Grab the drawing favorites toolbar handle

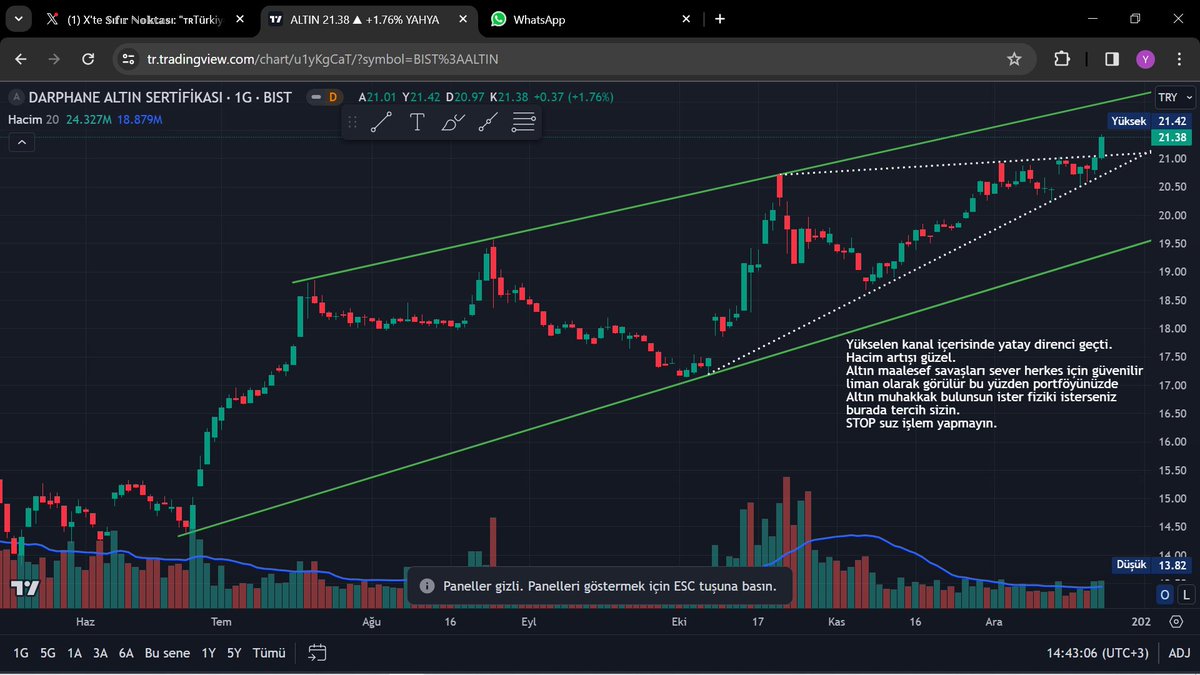[x=352, y=122]
